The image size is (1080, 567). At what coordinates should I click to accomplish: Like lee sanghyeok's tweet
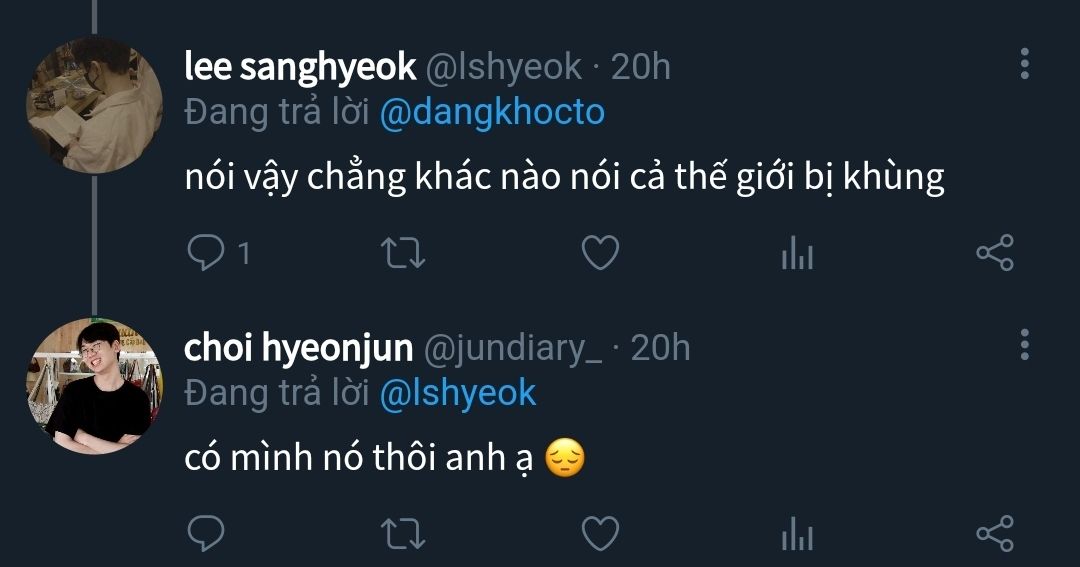[600, 253]
